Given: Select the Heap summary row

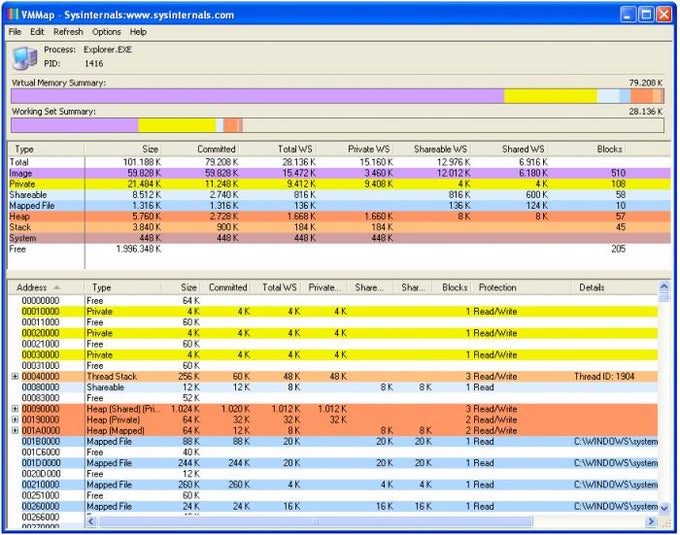Looking at the screenshot, I should pyautogui.click(x=339, y=216).
